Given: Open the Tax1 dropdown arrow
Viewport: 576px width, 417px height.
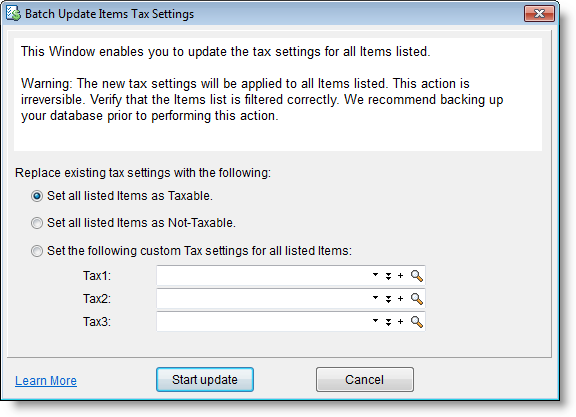Looking at the screenshot, I should pyautogui.click(x=375, y=274).
